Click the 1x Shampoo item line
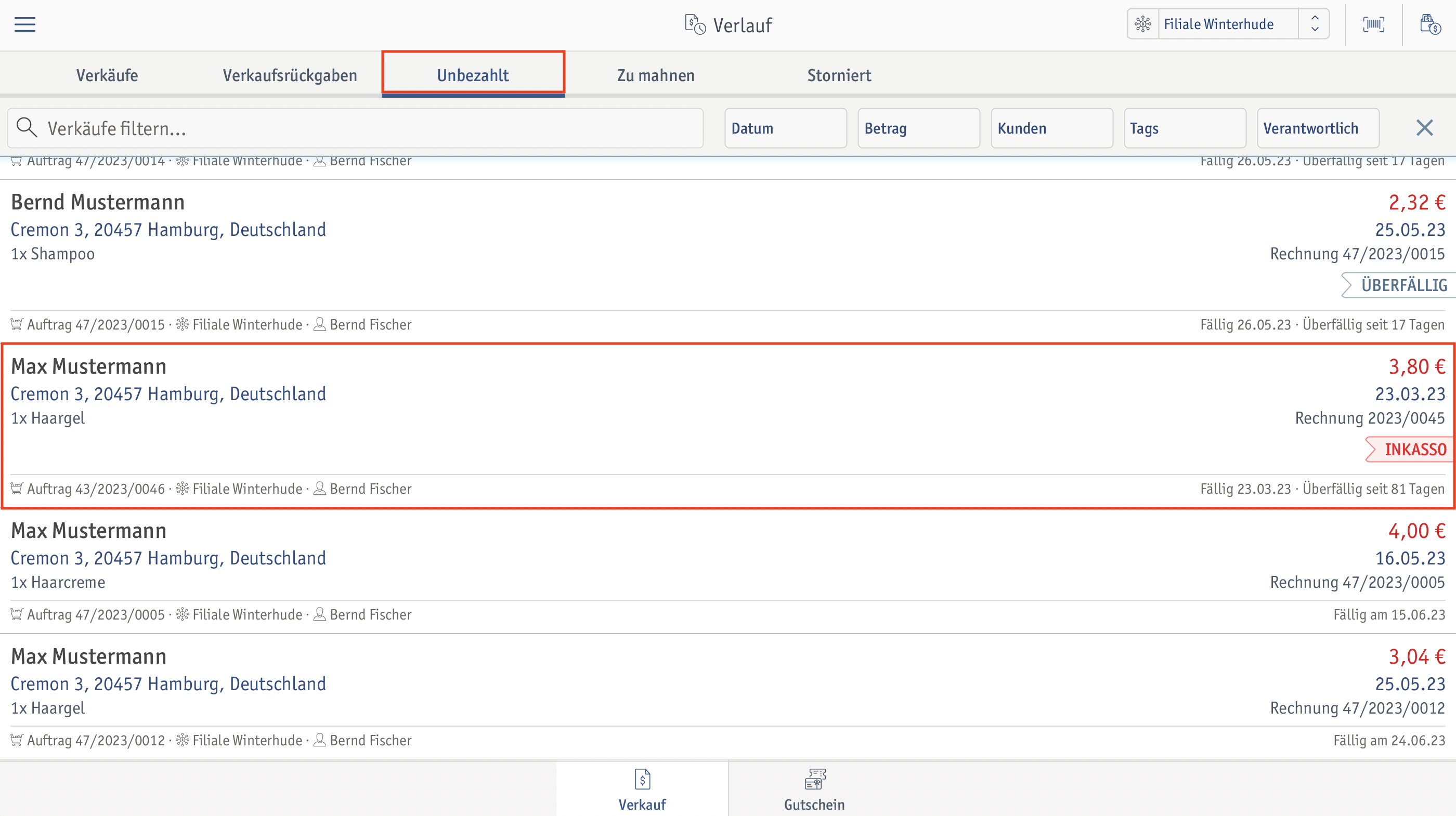Viewport: 1456px width, 816px height. 53,254
